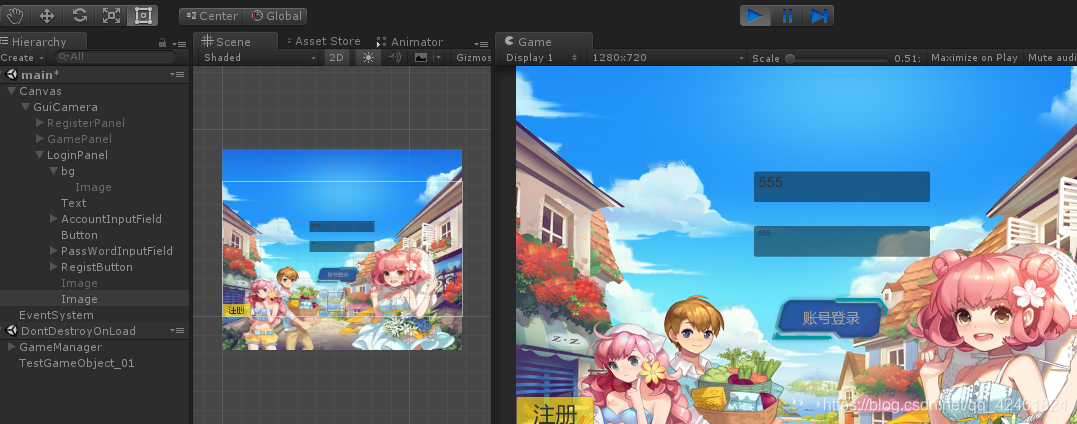The image size is (1077, 424).
Task: Open the main scene options menu
Action: tap(177, 75)
